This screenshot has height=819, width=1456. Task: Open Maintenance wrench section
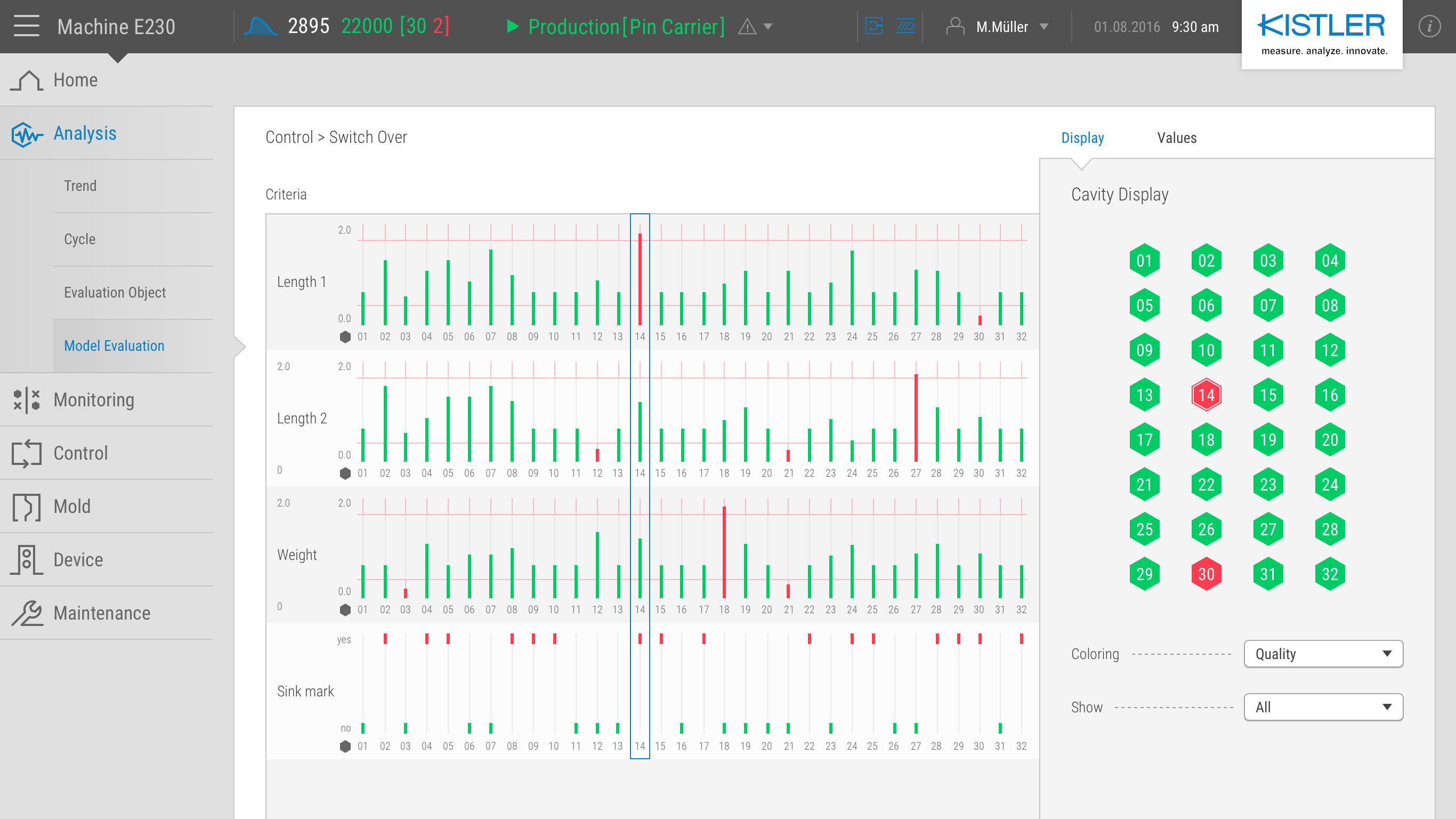coord(102,613)
